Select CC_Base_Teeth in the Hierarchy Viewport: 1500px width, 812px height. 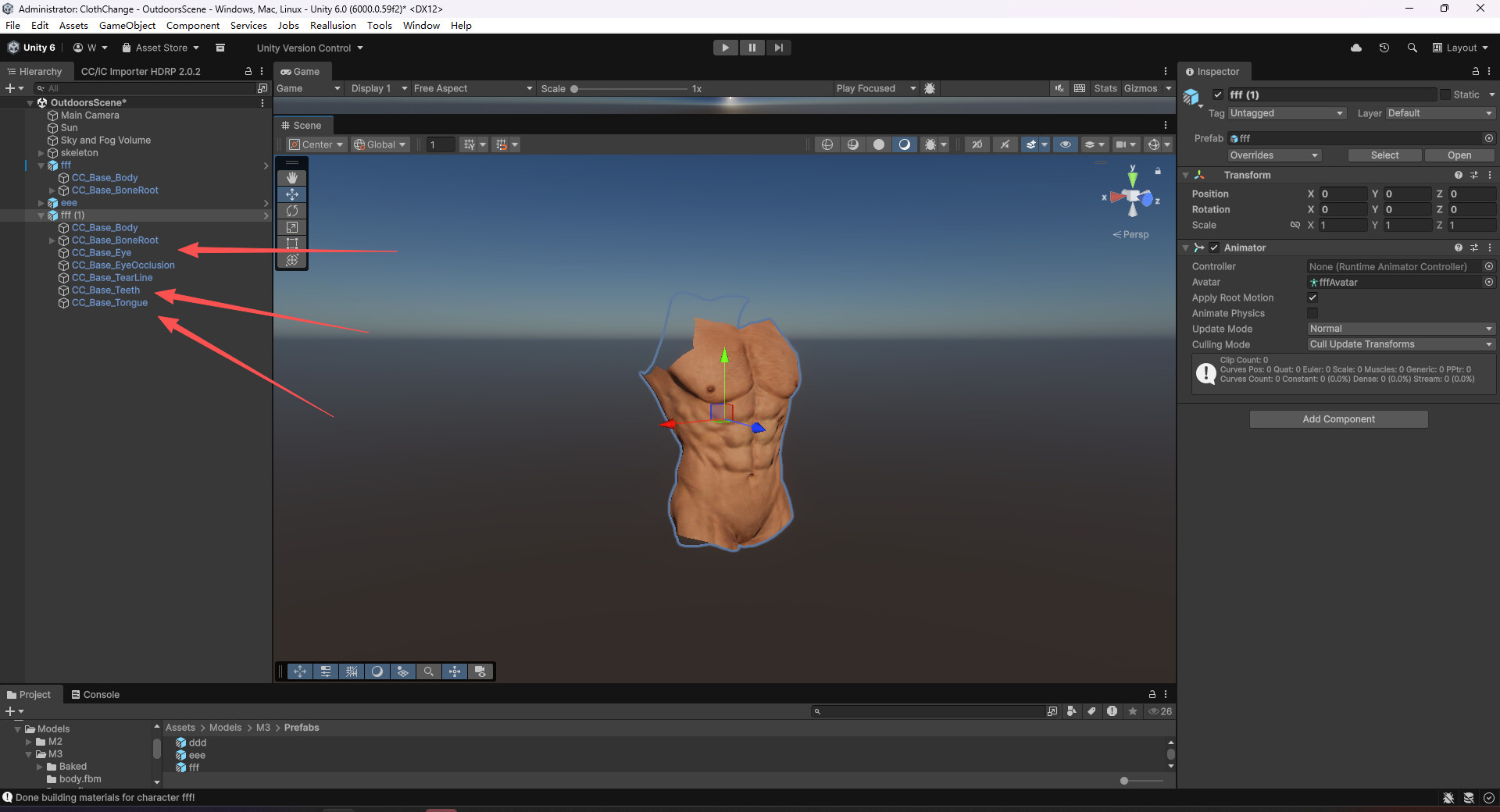pyautogui.click(x=105, y=290)
